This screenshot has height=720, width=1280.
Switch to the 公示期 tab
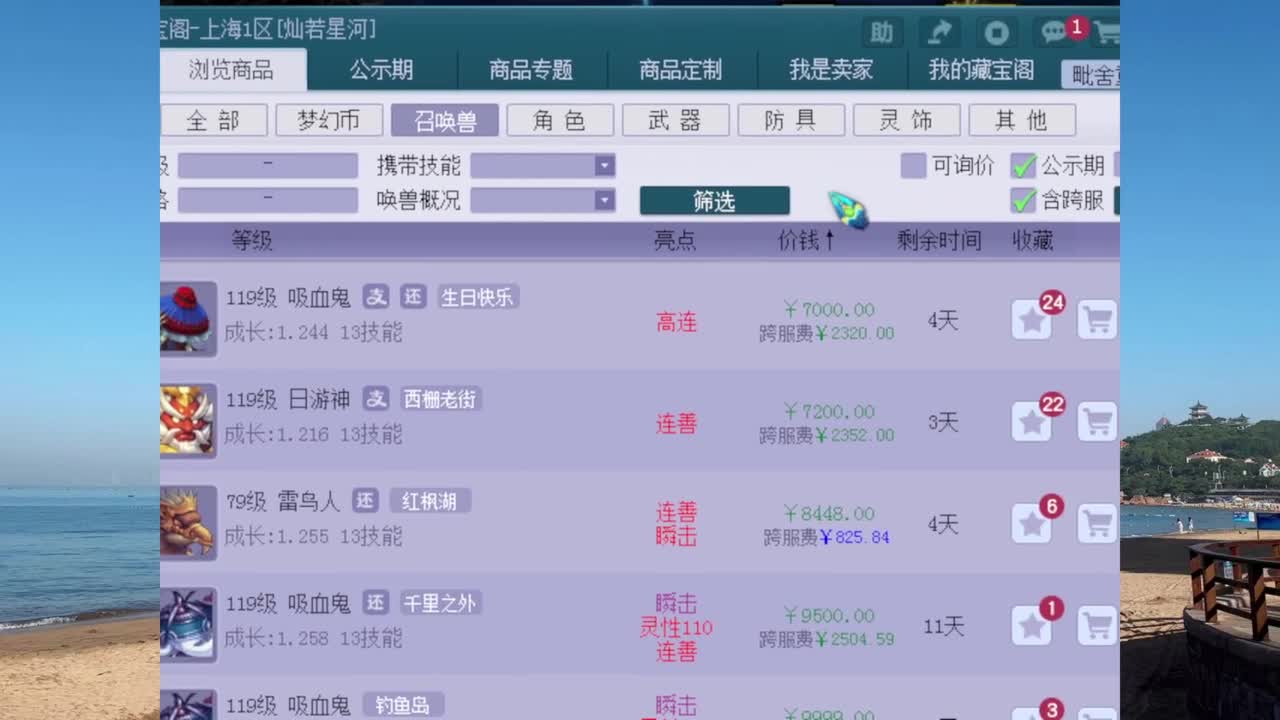coord(381,70)
